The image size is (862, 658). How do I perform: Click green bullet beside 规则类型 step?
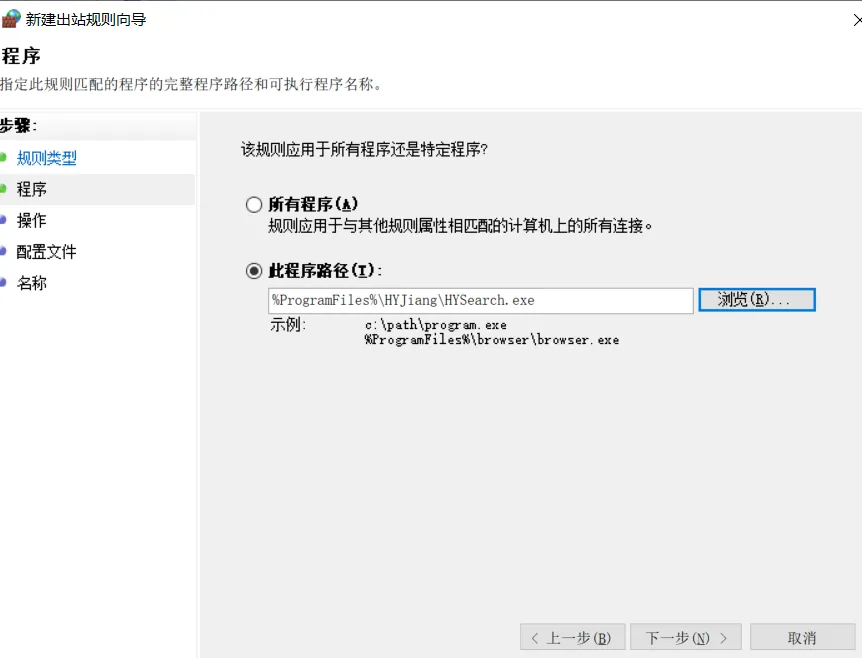[4, 158]
